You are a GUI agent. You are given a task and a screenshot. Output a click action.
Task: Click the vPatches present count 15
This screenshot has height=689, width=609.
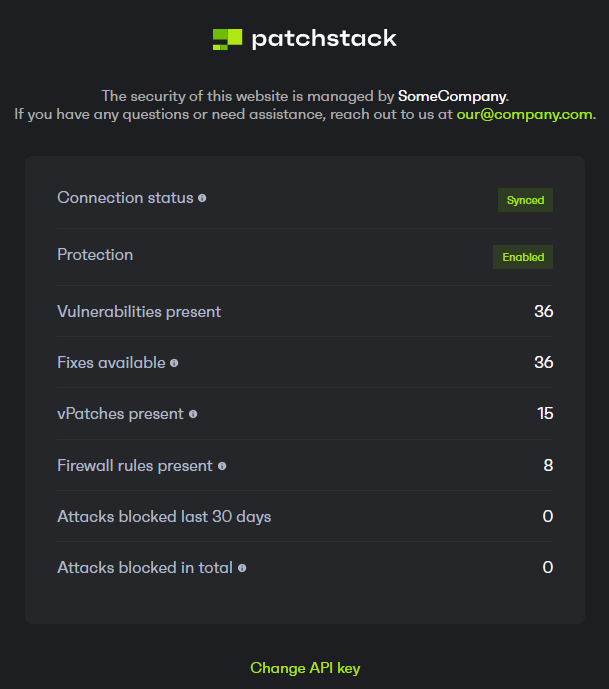point(545,414)
